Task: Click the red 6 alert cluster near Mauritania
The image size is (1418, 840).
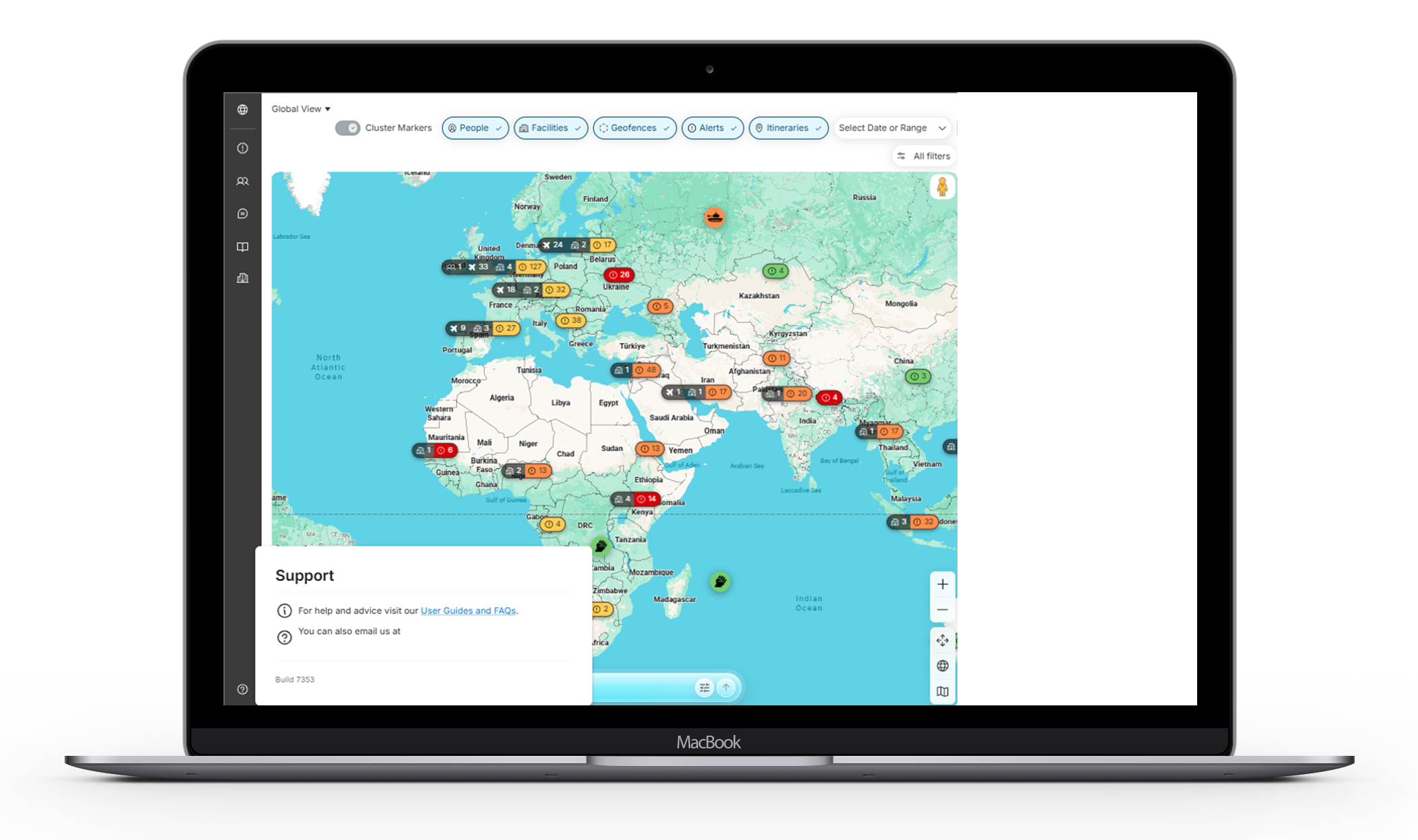Action: (x=445, y=450)
